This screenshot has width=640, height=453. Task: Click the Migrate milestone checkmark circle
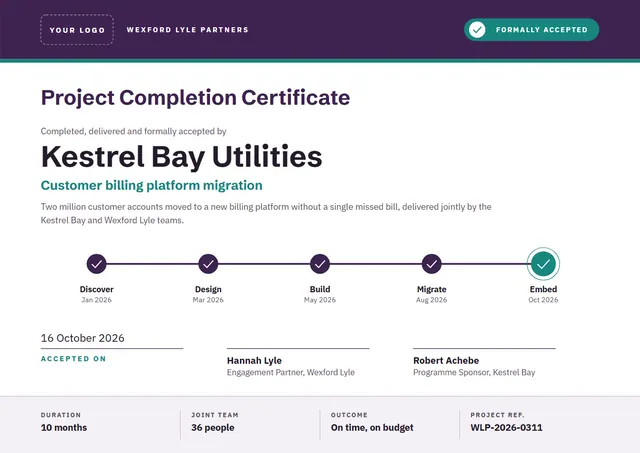point(431,264)
